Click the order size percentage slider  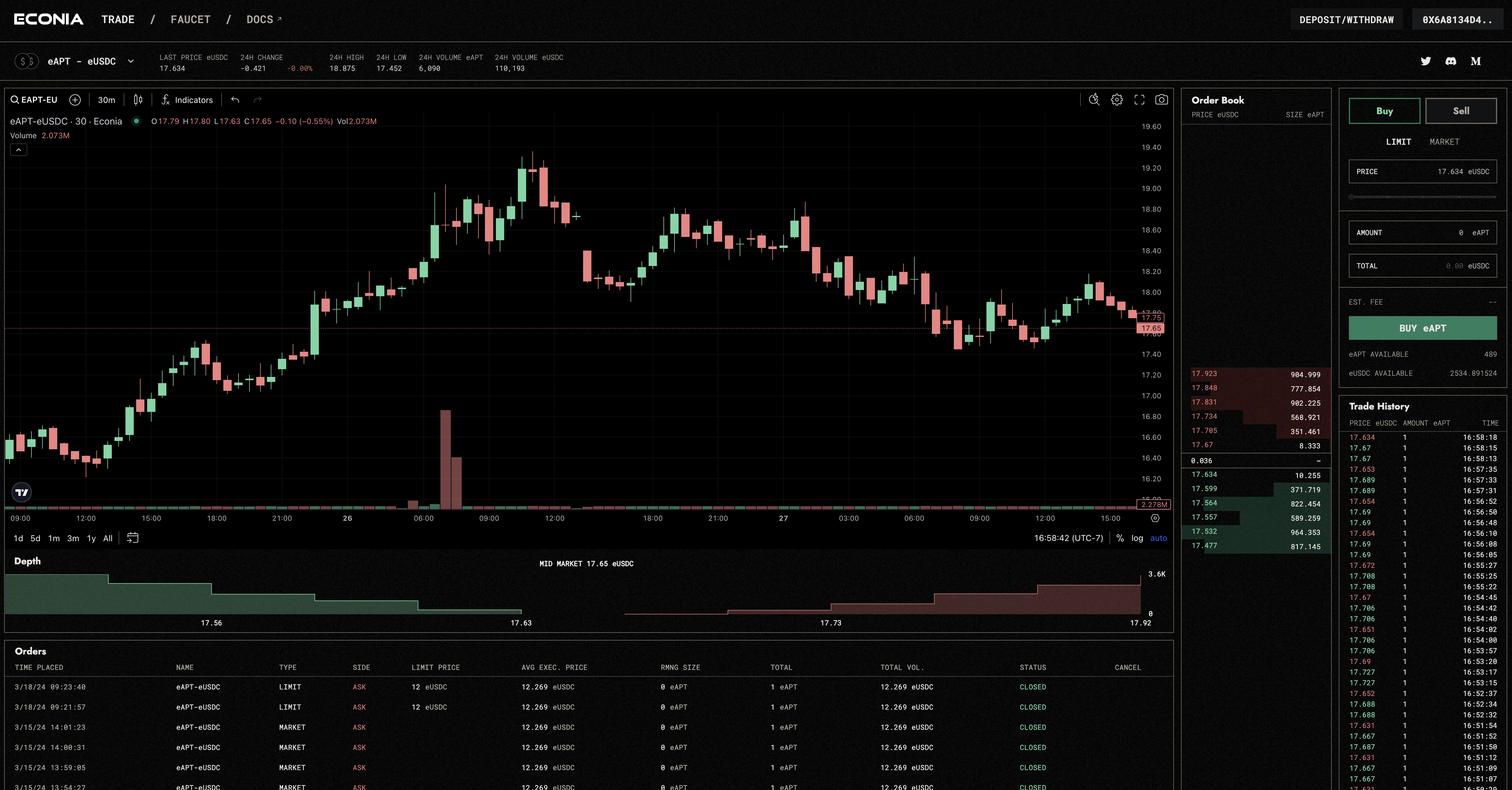1423,197
